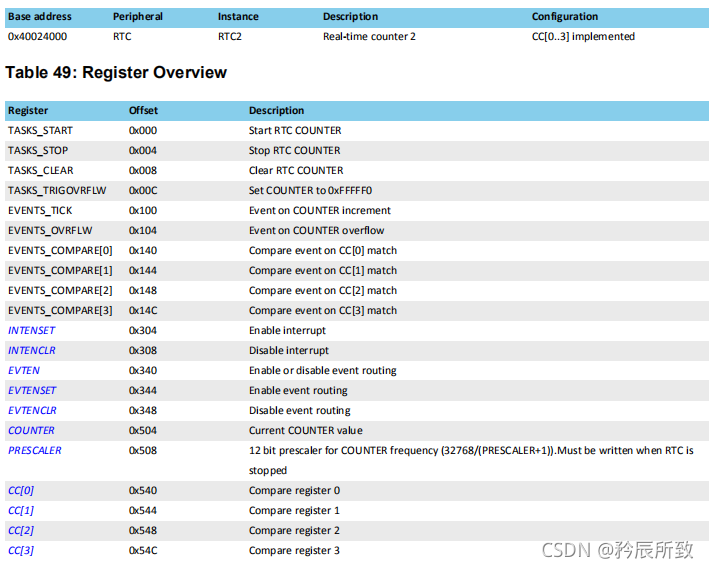Click the Offset column header
The image size is (709, 568).
(x=143, y=110)
